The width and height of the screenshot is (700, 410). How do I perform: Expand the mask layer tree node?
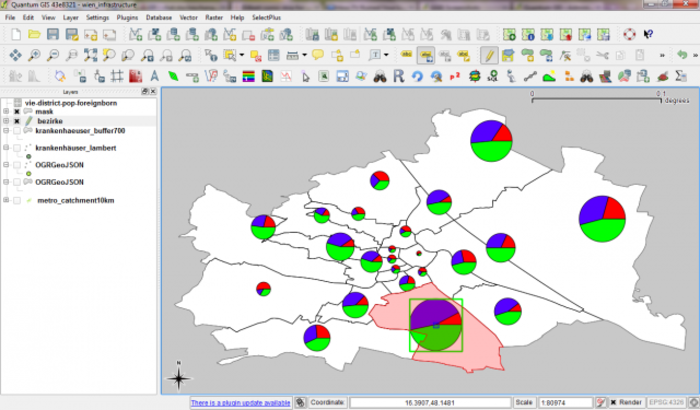coord(6,112)
